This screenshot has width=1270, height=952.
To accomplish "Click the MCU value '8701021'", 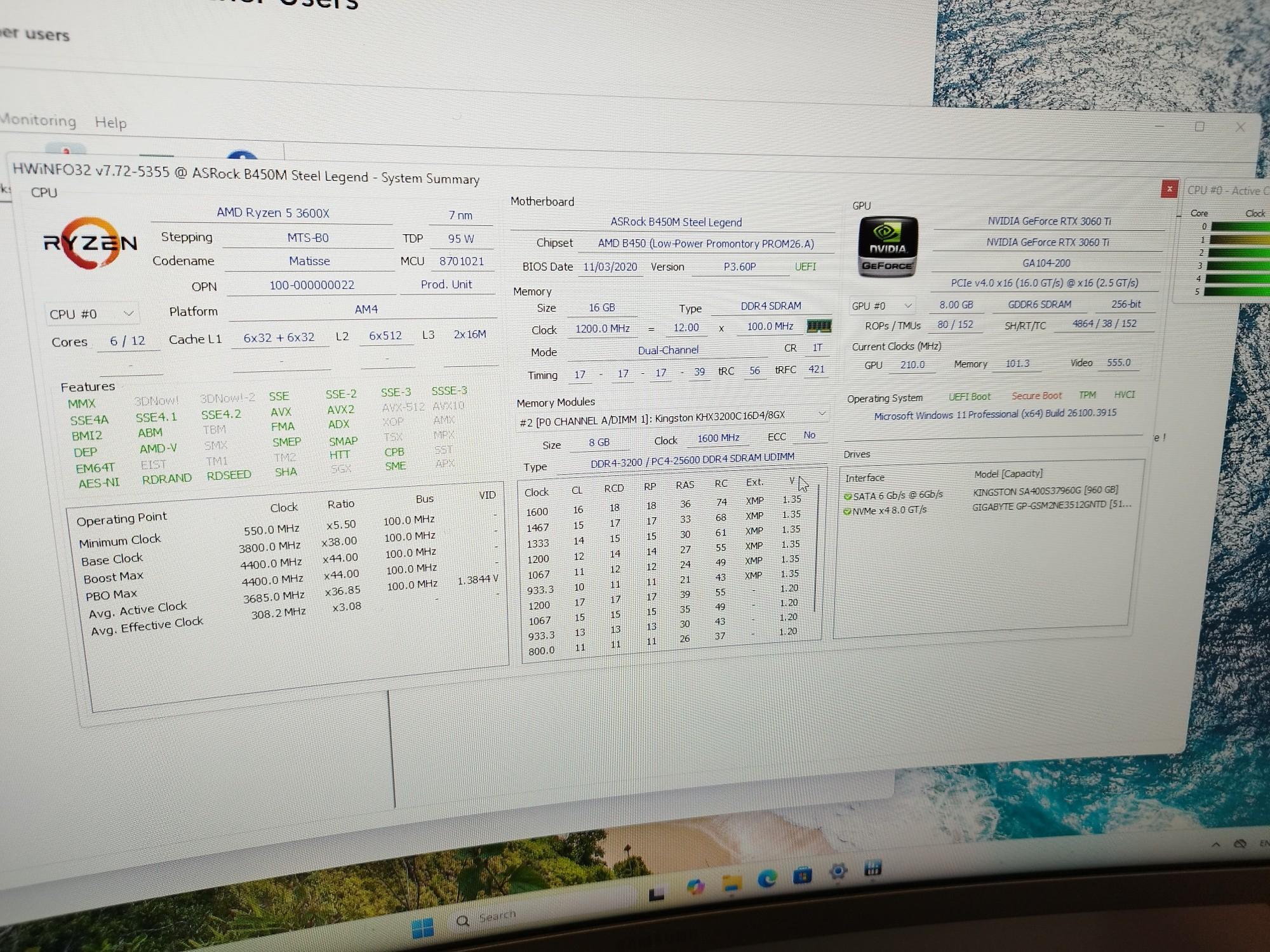I will pos(462,261).
